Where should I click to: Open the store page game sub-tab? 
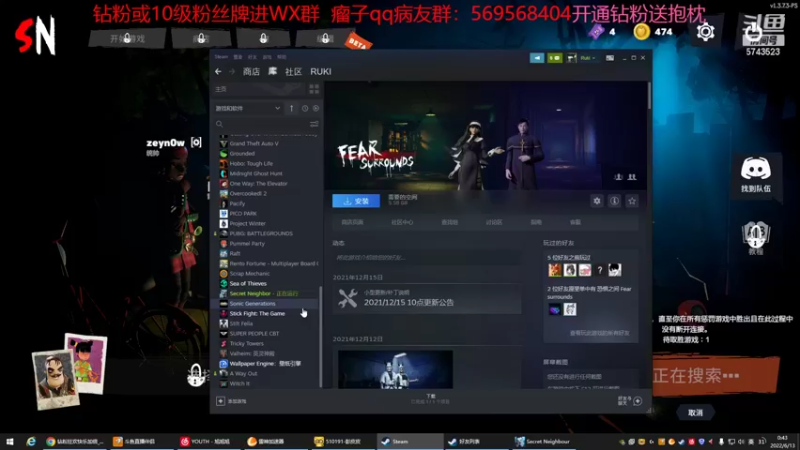[x=353, y=222]
